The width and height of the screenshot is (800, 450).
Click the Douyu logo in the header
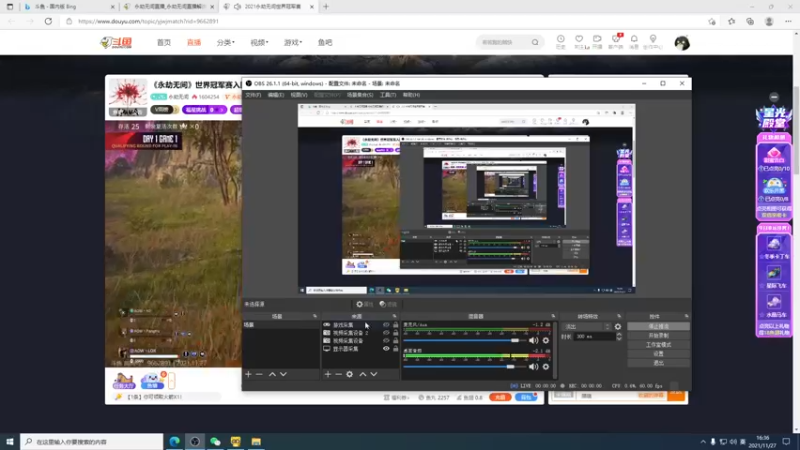pyautogui.click(x=116, y=42)
